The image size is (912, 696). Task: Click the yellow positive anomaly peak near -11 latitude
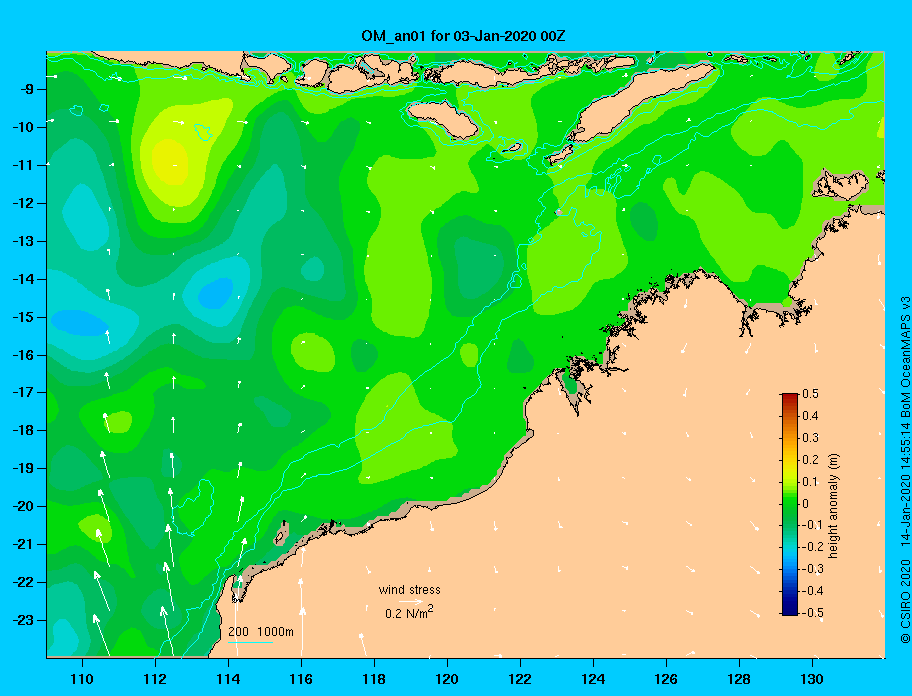tap(170, 163)
